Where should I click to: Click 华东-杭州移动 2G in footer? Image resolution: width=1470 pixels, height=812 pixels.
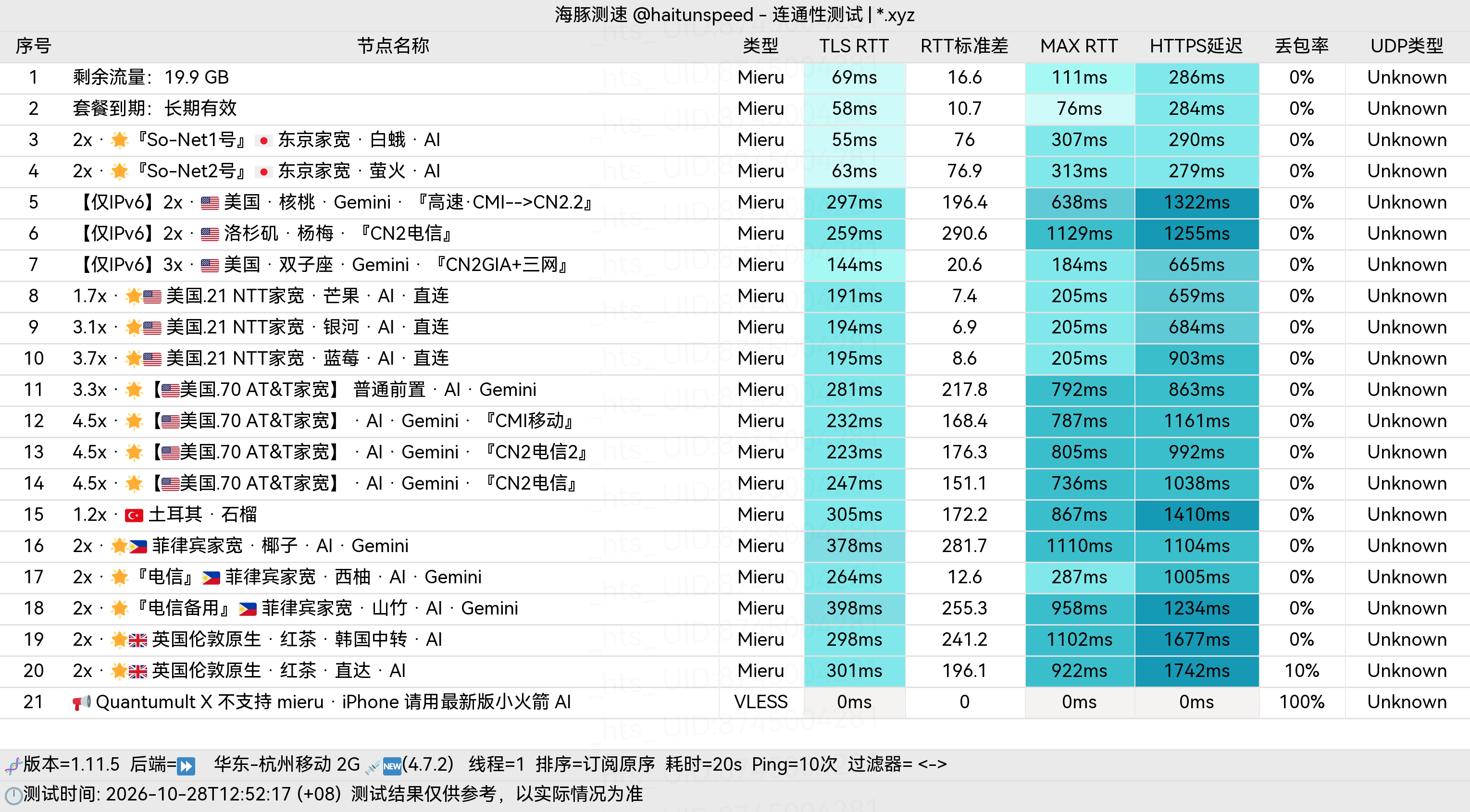point(287,764)
